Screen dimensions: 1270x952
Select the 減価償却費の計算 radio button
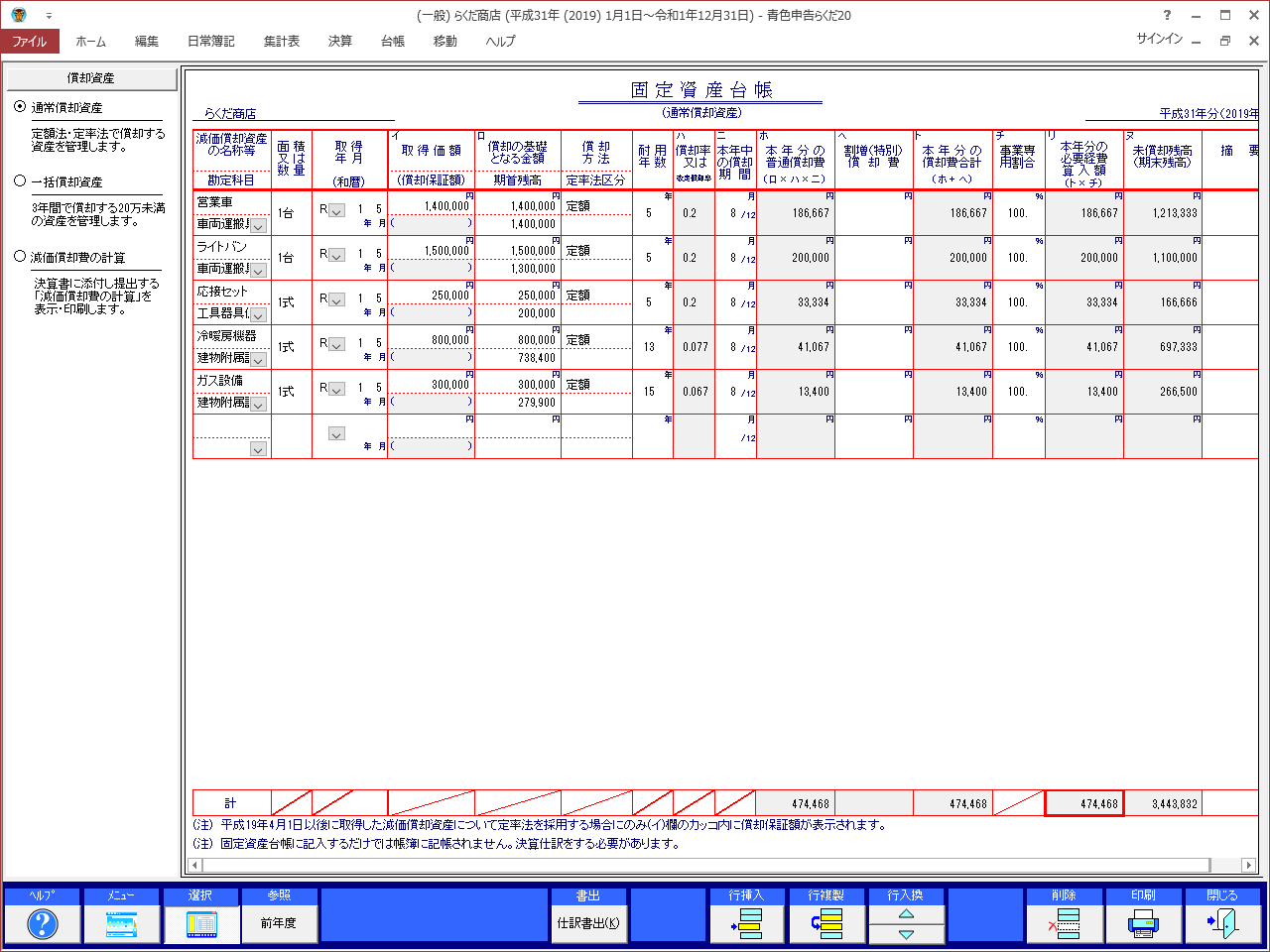point(20,257)
